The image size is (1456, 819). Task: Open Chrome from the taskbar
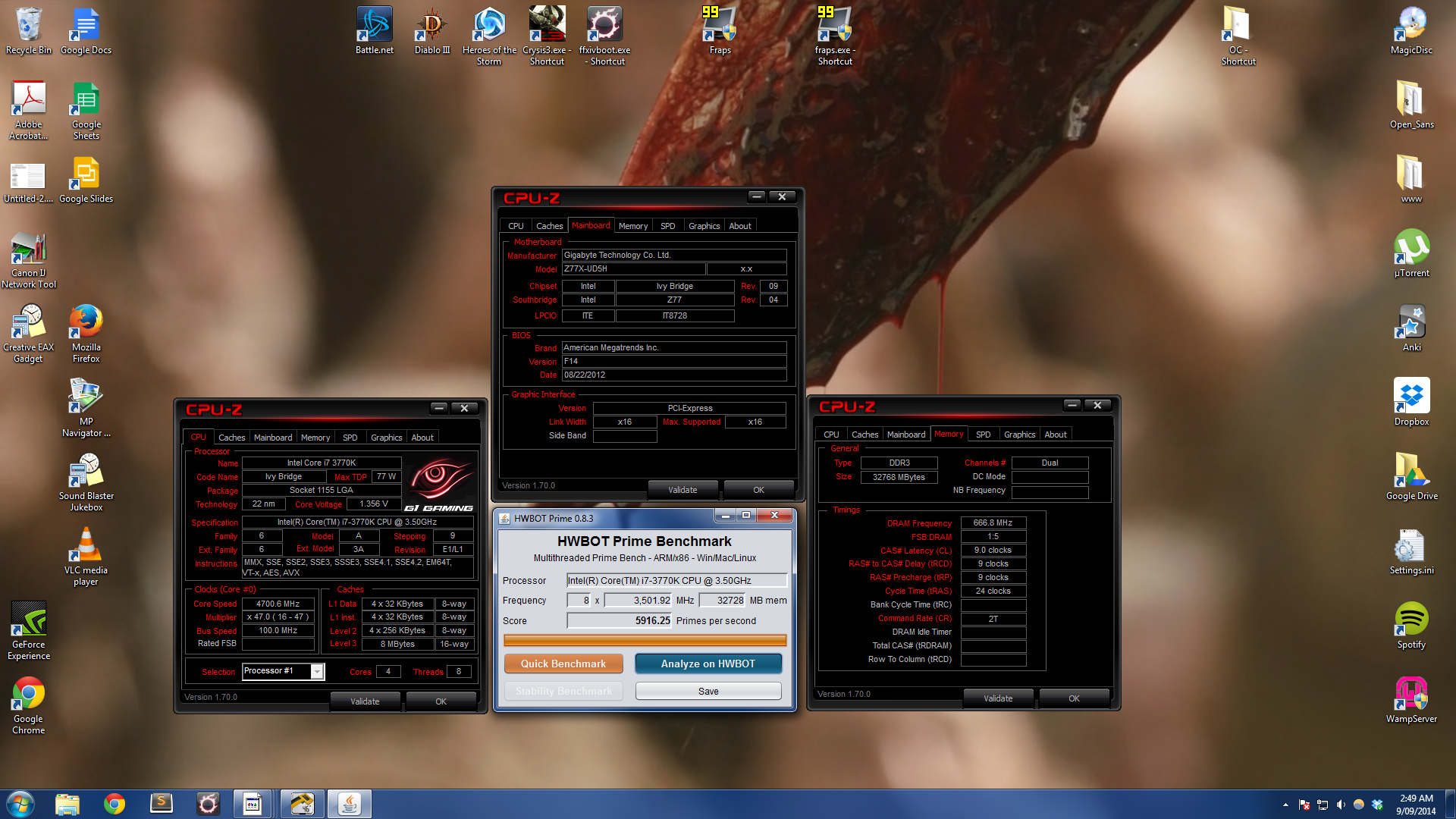[x=115, y=804]
